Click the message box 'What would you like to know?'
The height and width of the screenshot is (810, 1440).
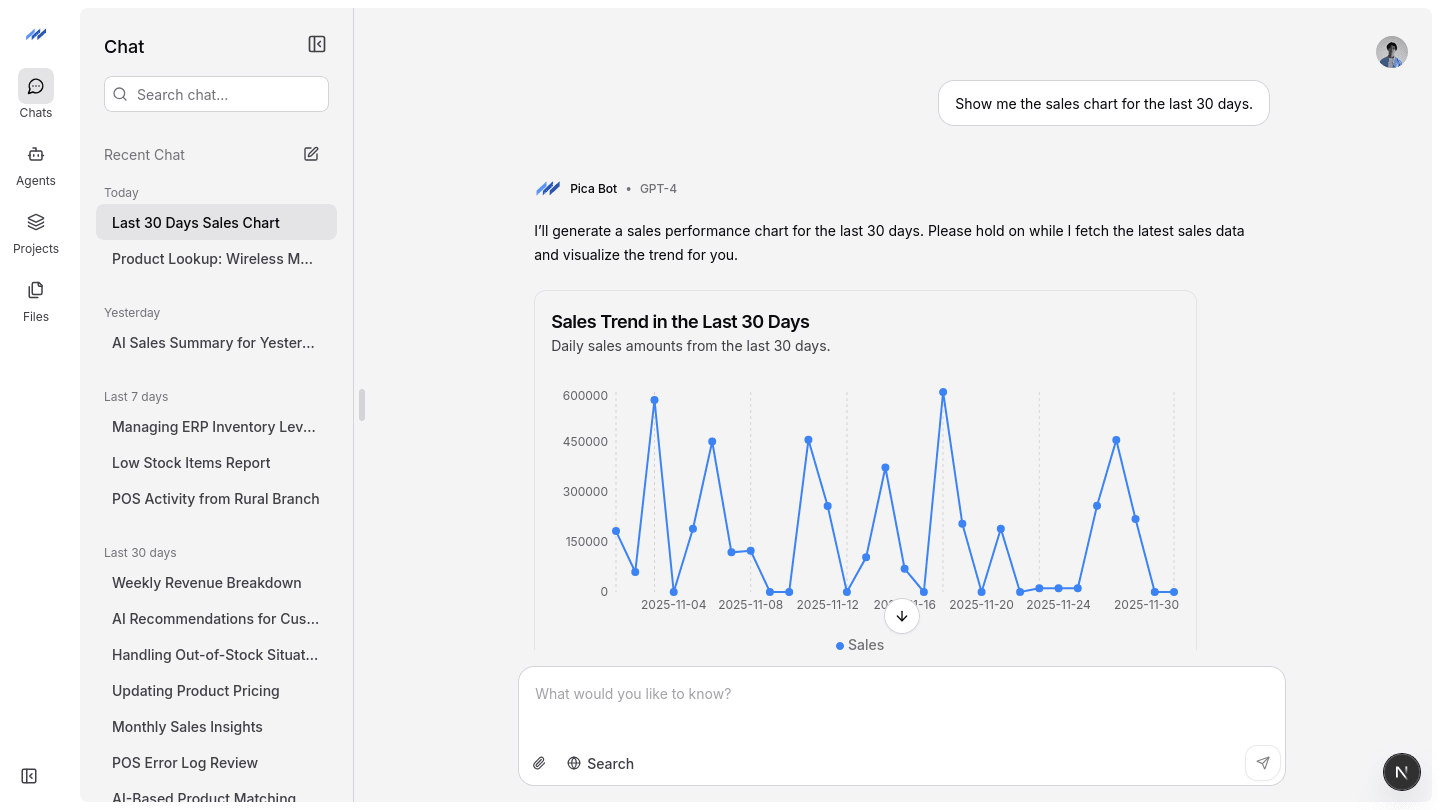(x=901, y=694)
